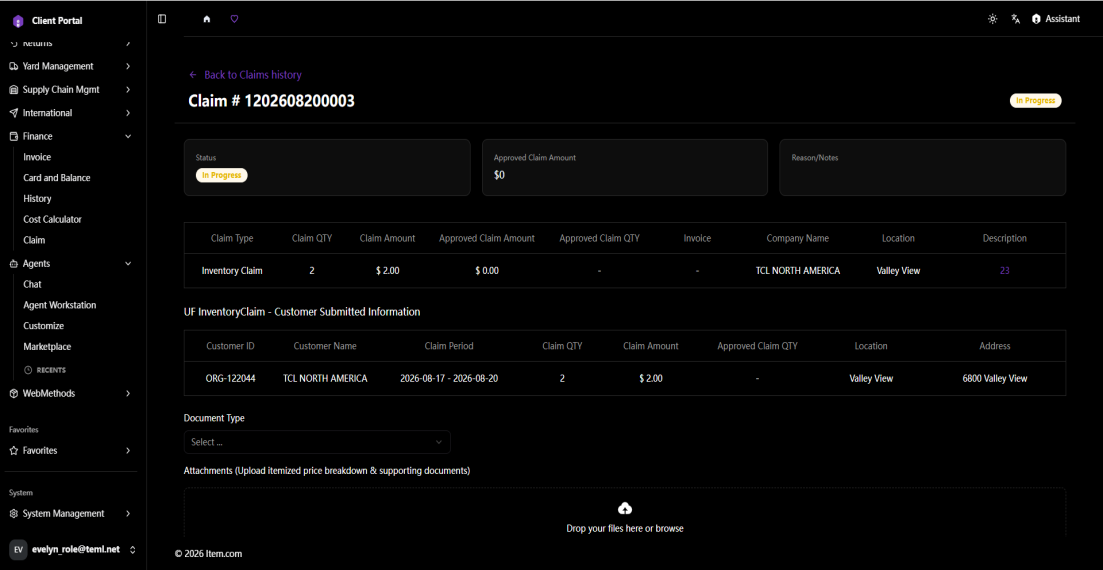The image size is (1103, 570).
Task: Open the language translation icon
Action: coord(1016,19)
